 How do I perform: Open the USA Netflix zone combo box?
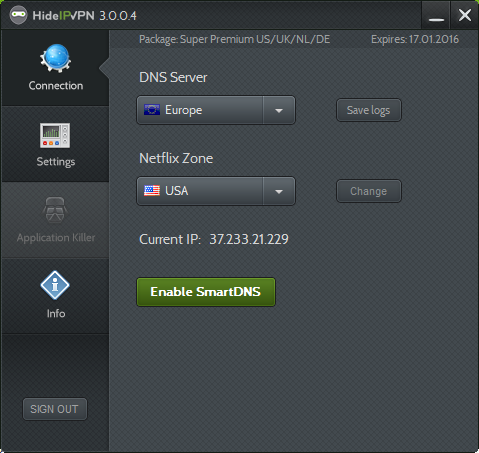216,191
